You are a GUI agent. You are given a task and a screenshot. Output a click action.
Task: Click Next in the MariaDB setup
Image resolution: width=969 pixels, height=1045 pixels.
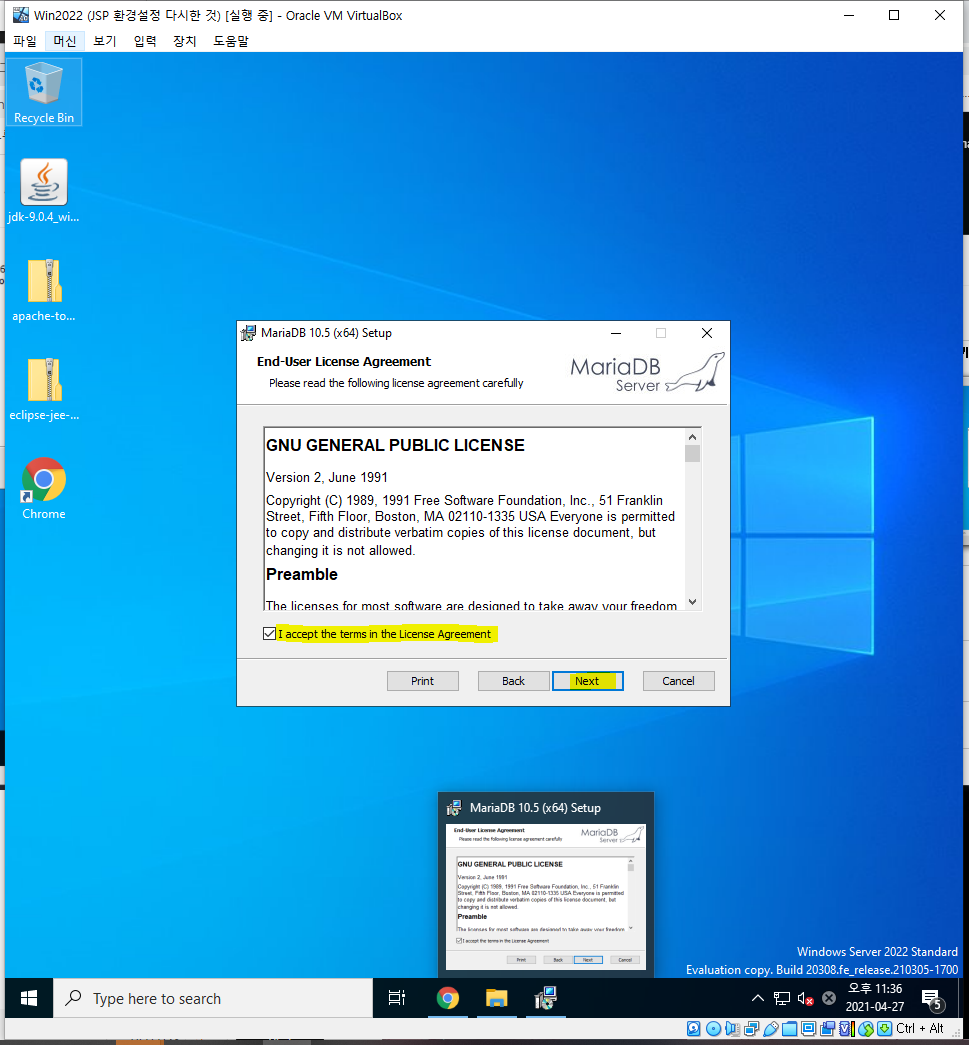tap(587, 681)
